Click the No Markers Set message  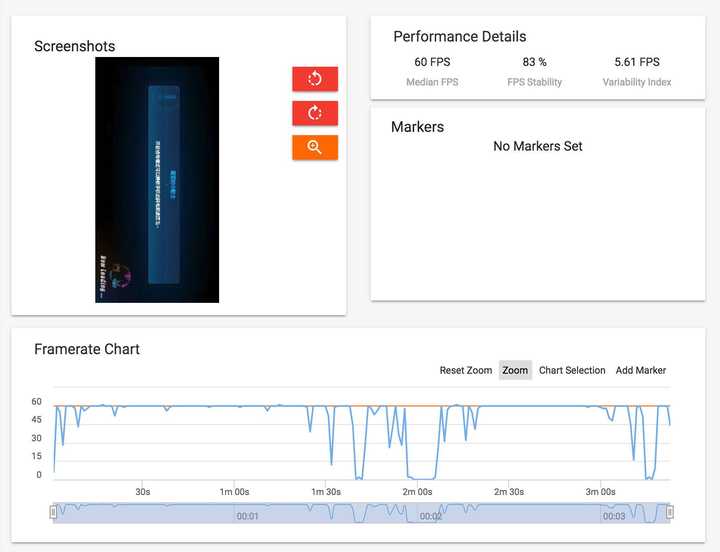click(538, 146)
